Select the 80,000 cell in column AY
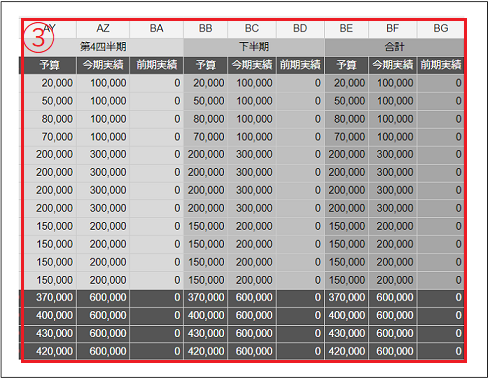This screenshot has width=490, height=379. coord(50,119)
